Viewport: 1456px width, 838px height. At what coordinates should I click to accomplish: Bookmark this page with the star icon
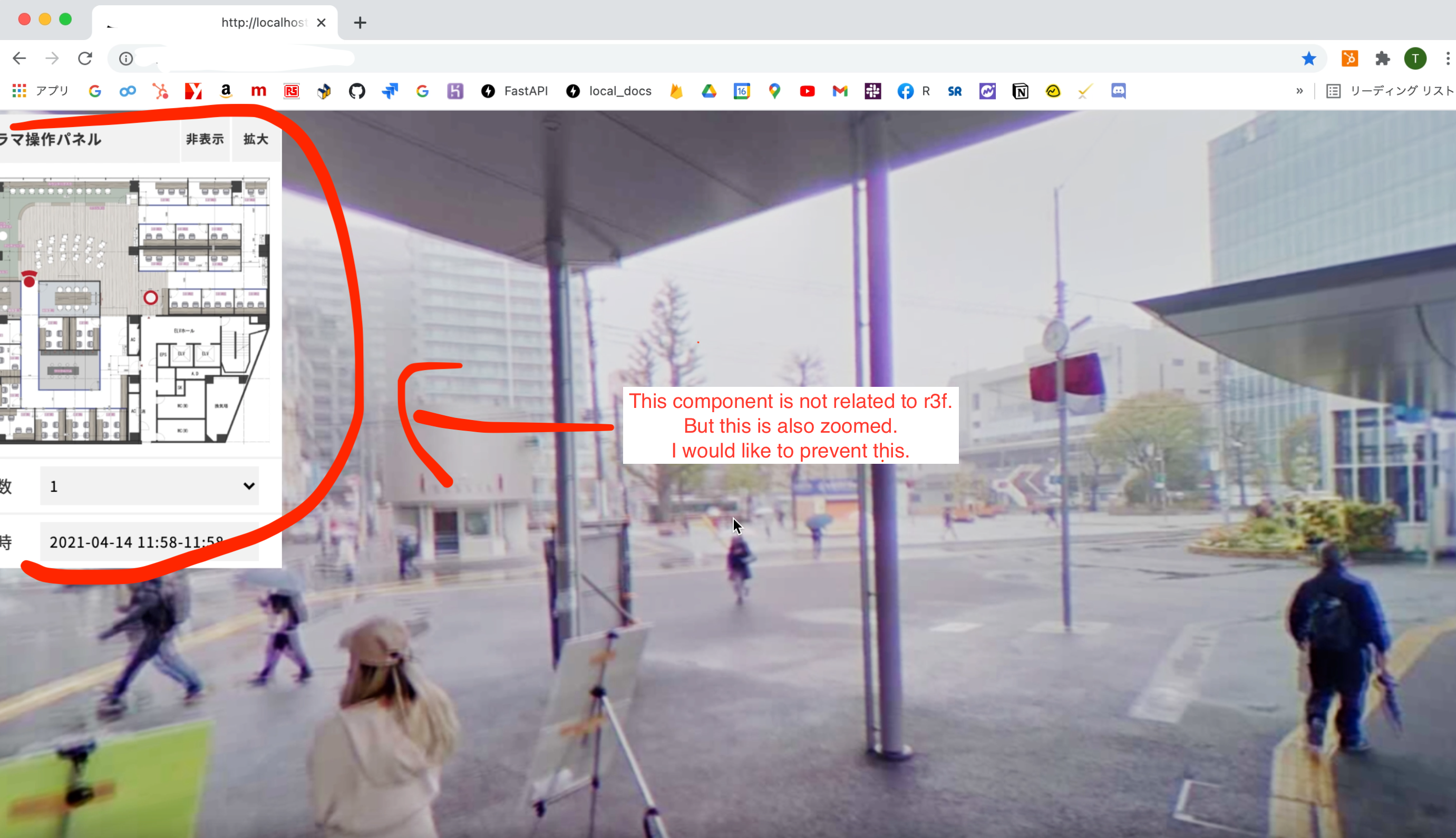point(1309,58)
